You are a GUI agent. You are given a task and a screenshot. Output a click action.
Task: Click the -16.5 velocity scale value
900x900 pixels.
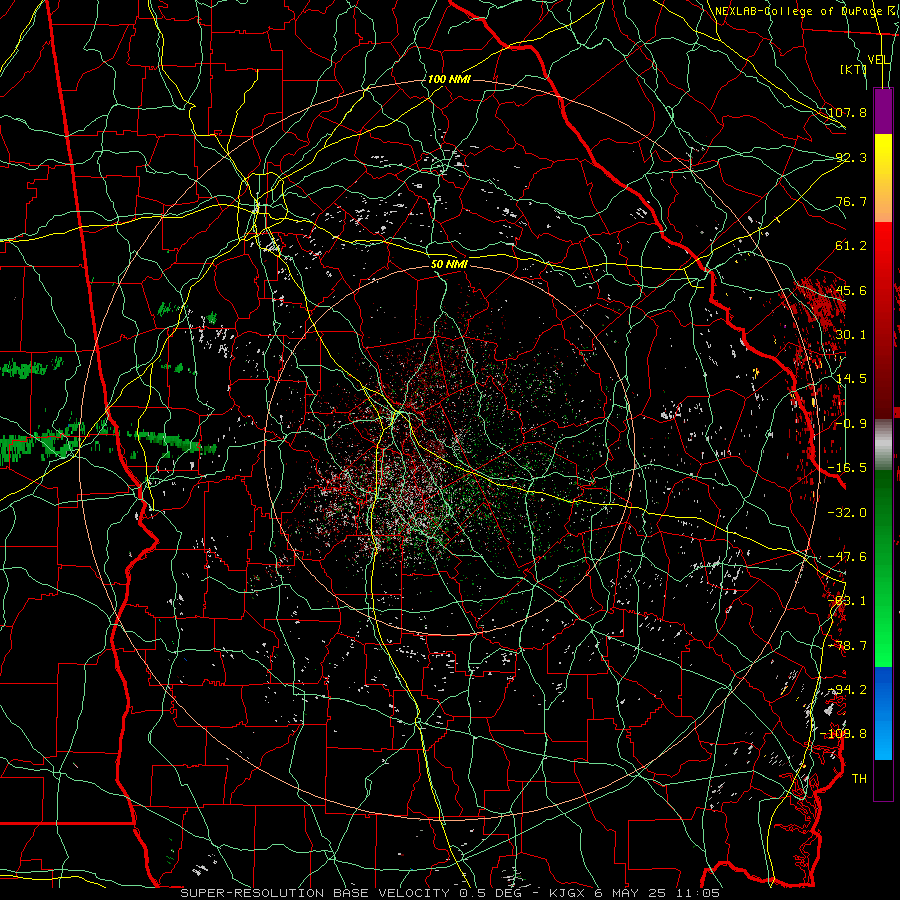pos(847,468)
